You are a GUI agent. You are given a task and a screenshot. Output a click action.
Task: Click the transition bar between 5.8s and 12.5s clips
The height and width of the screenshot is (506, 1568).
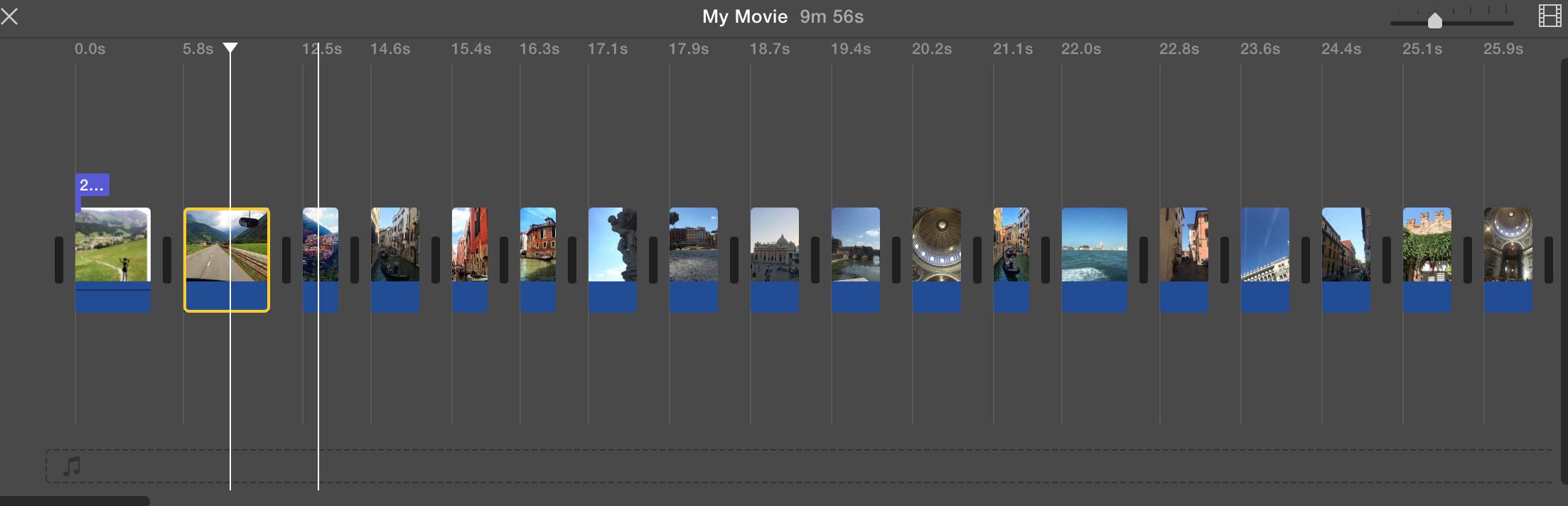pyautogui.click(x=286, y=260)
